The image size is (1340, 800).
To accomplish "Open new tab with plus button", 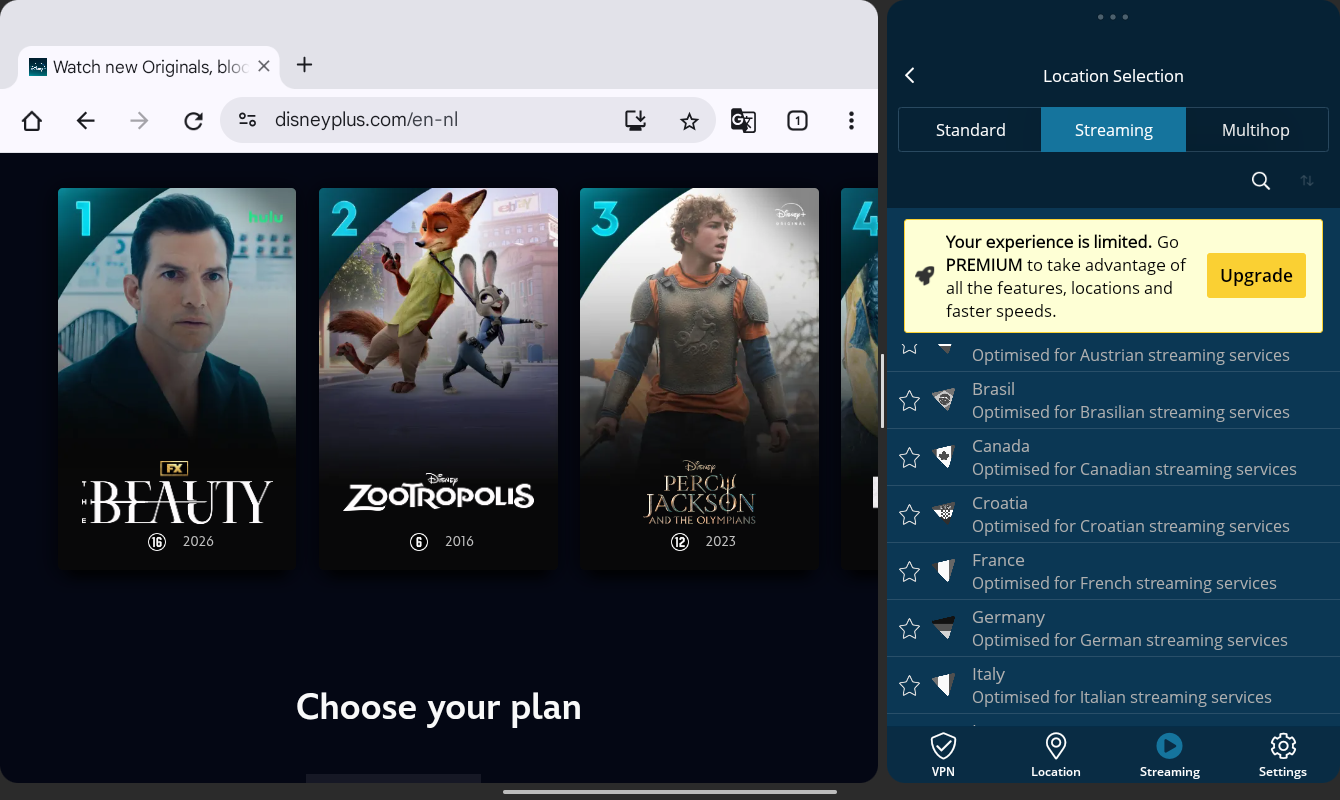I will pos(305,65).
